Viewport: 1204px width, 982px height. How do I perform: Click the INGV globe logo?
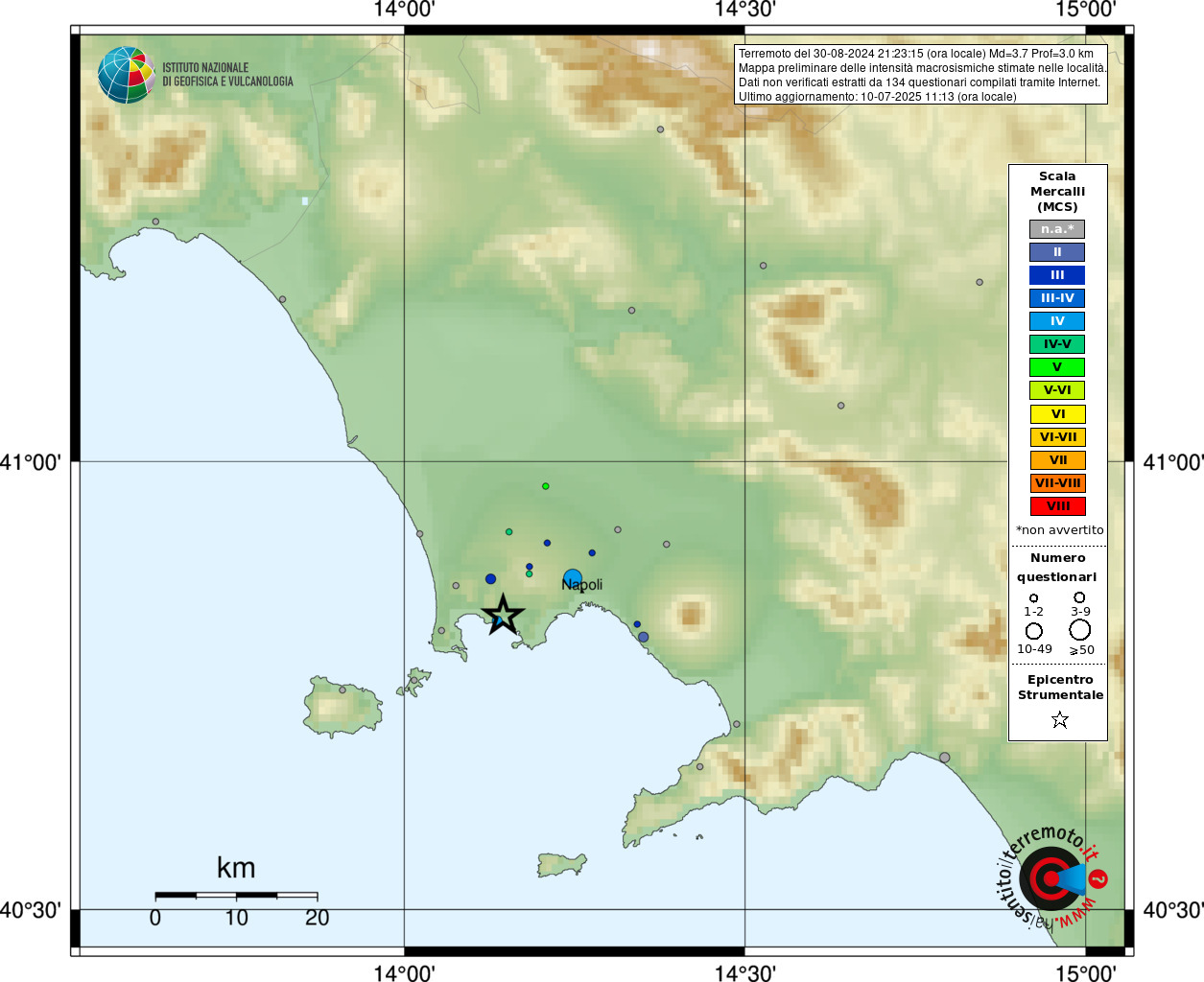[x=127, y=75]
